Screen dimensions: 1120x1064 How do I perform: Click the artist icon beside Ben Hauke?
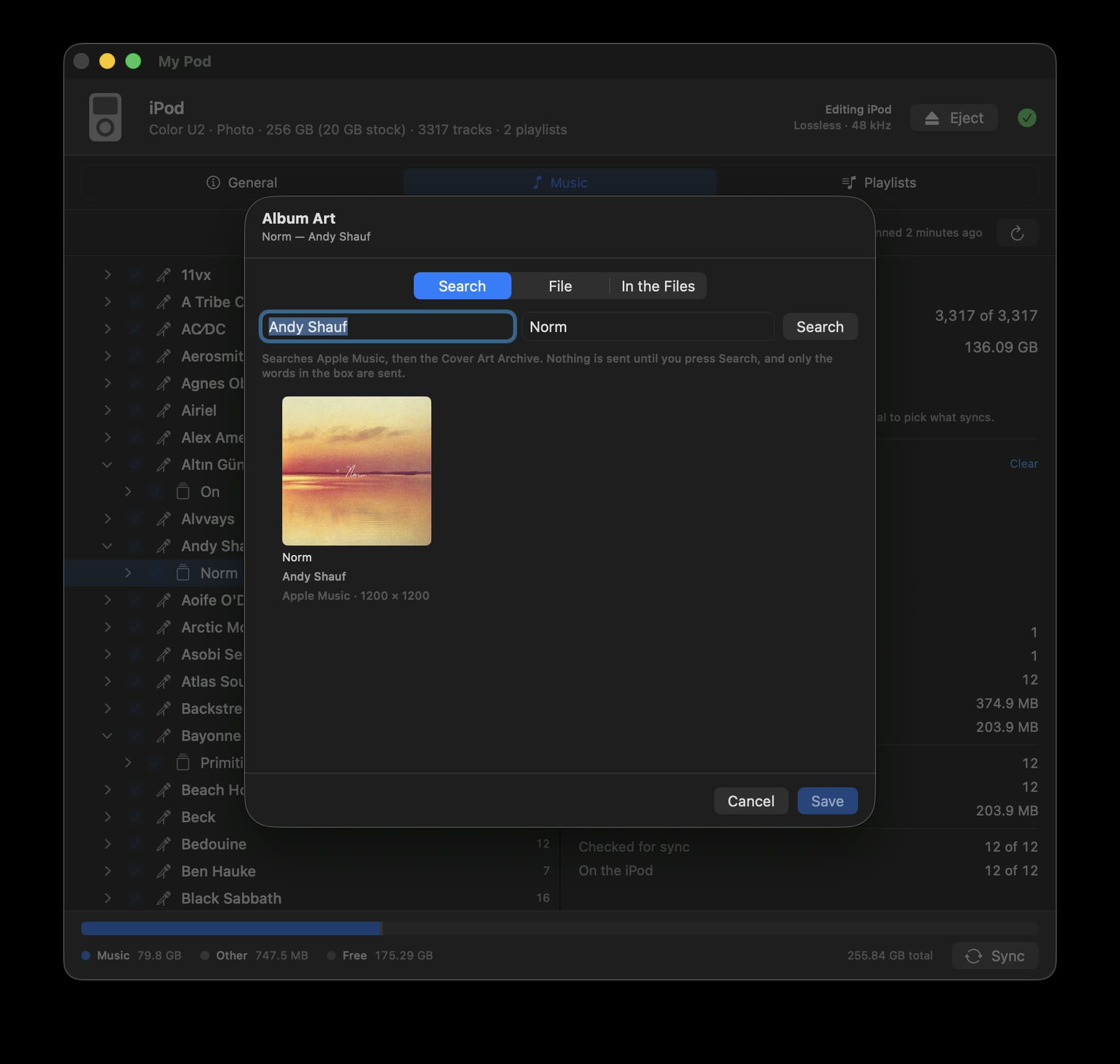tap(164, 871)
